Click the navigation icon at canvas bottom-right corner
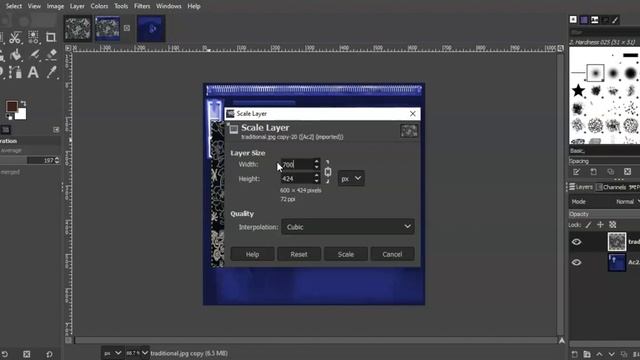Image resolution: width=640 pixels, height=360 pixels. tap(562, 340)
